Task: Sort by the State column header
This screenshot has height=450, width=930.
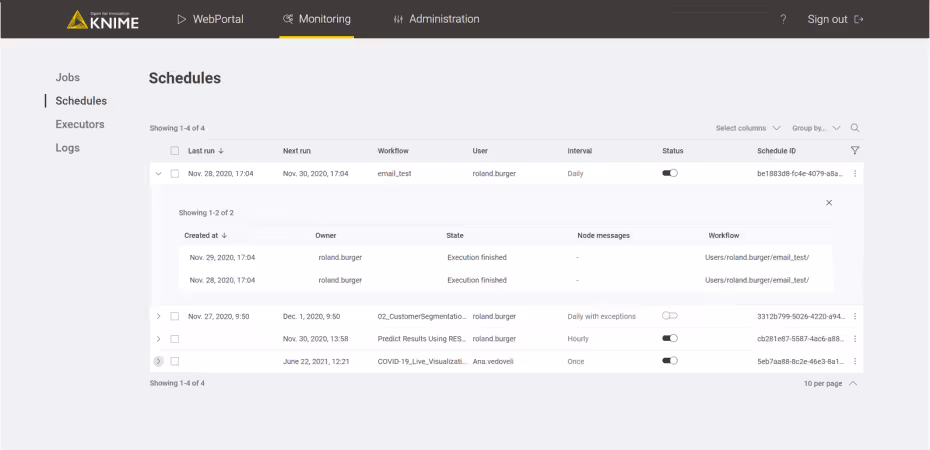Action: tap(455, 235)
